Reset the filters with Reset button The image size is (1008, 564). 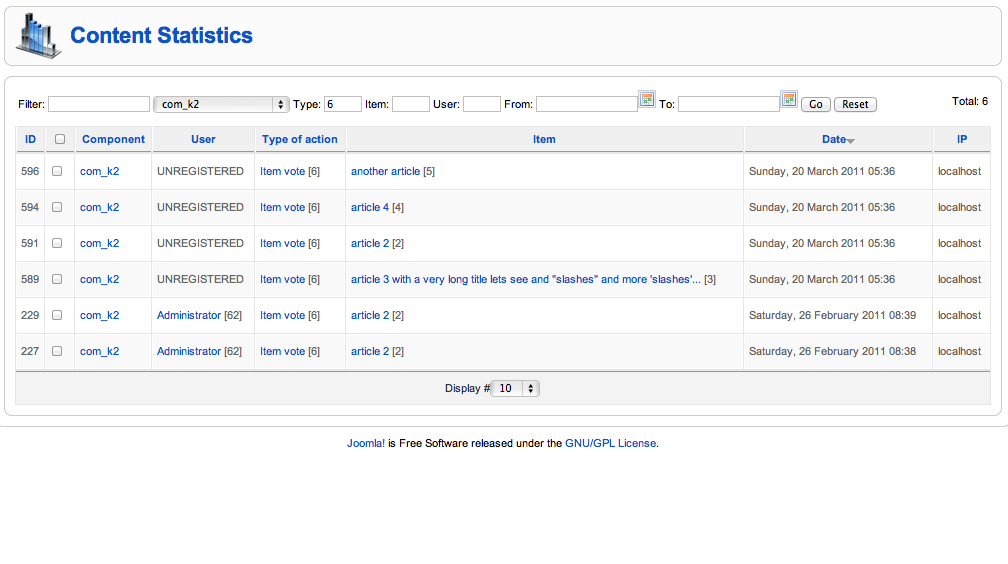[855, 104]
